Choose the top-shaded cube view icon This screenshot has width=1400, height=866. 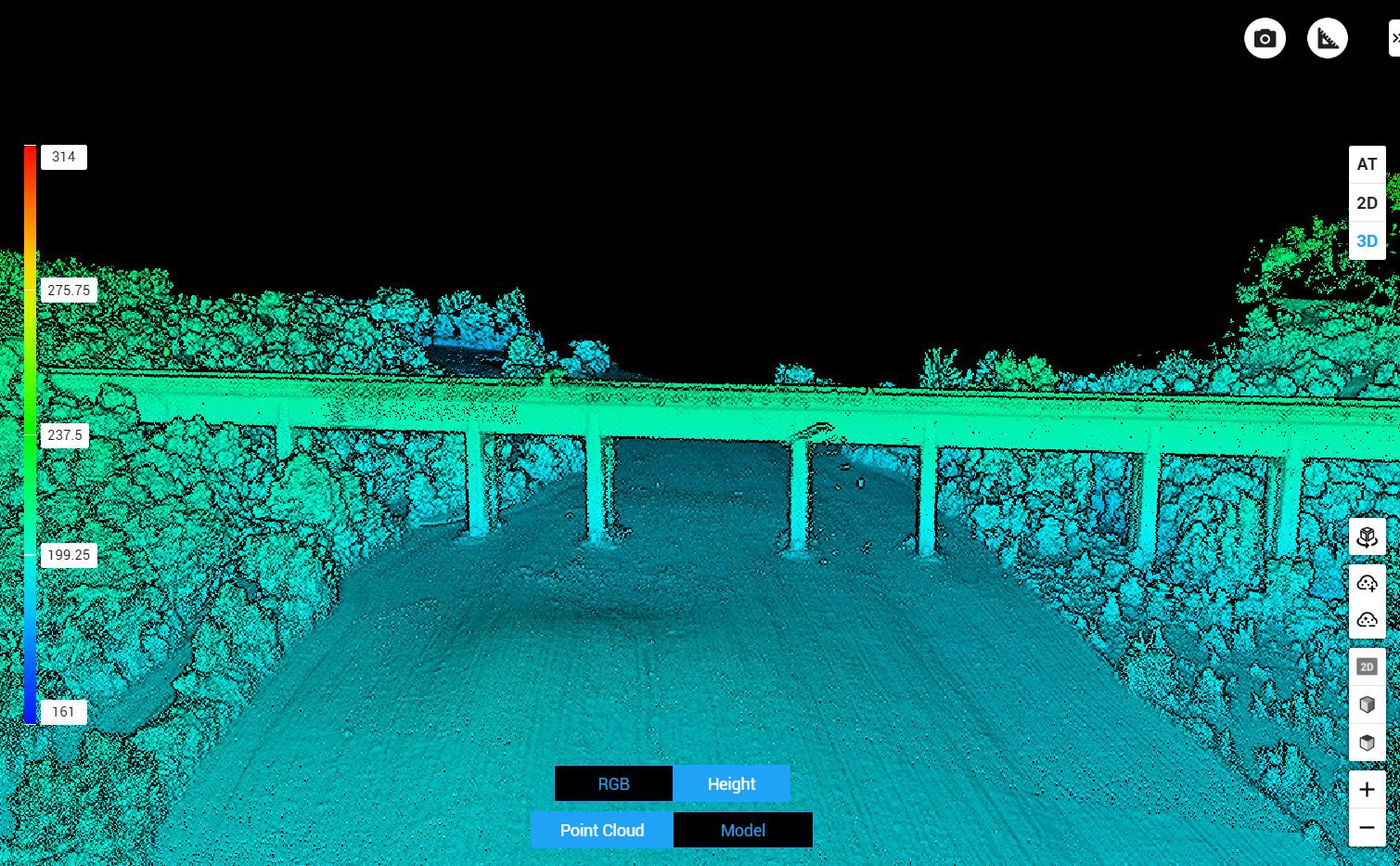[1367, 743]
